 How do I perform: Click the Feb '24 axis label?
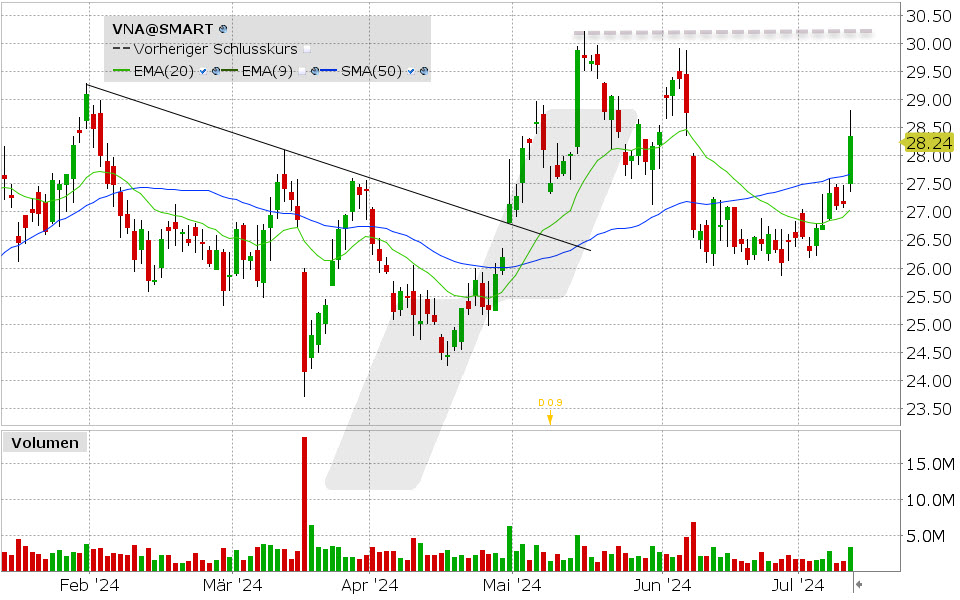click(89, 585)
